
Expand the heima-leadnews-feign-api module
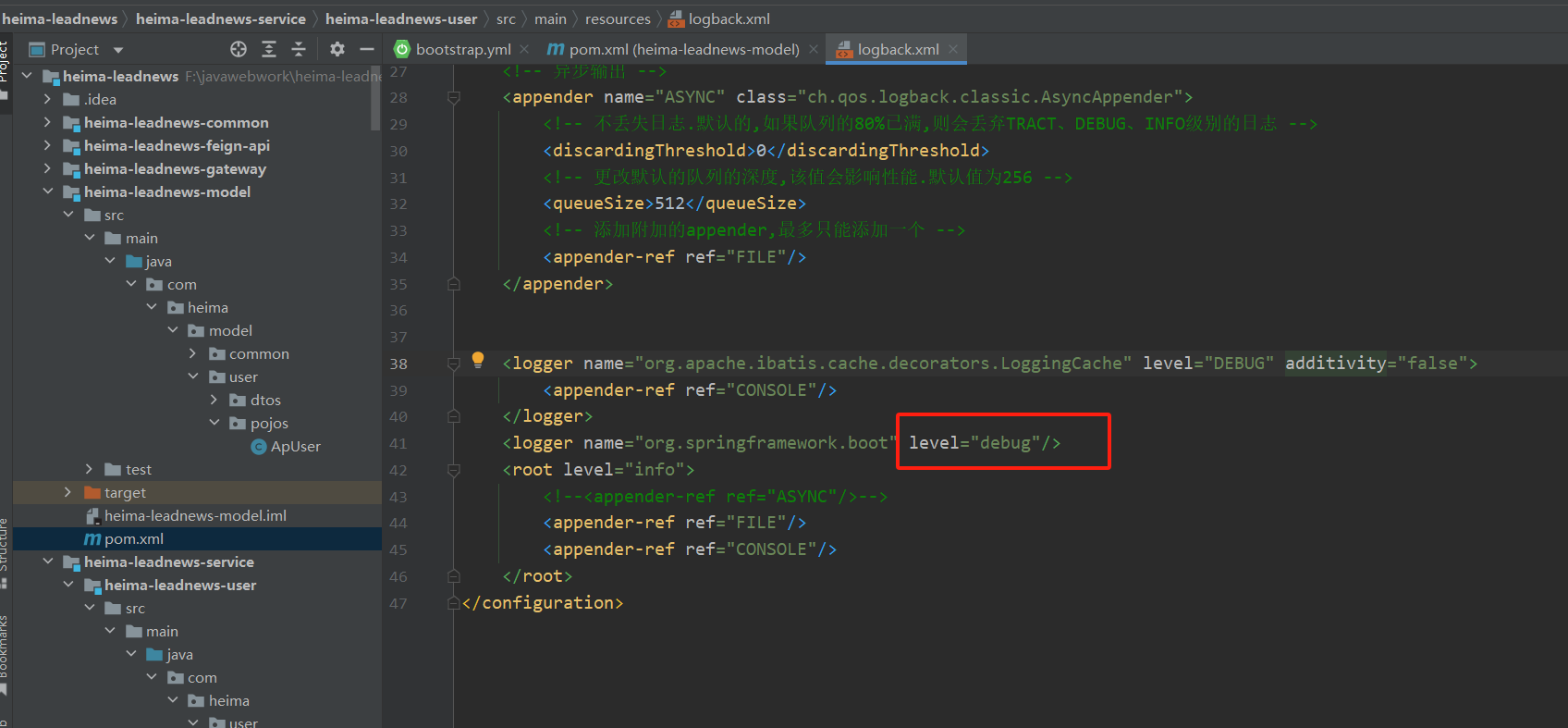[x=47, y=145]
